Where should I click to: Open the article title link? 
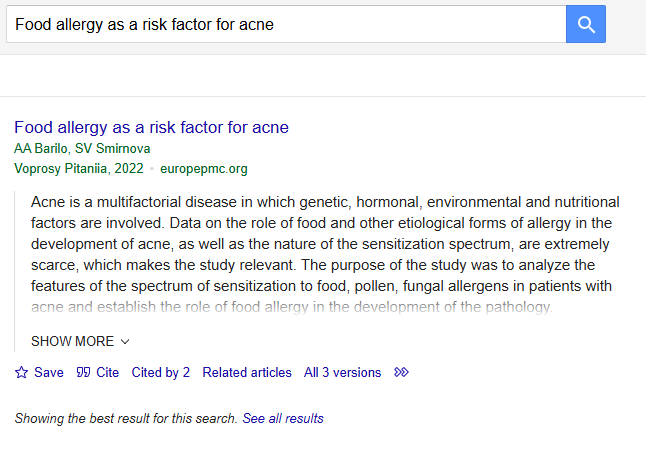point(151,127)
